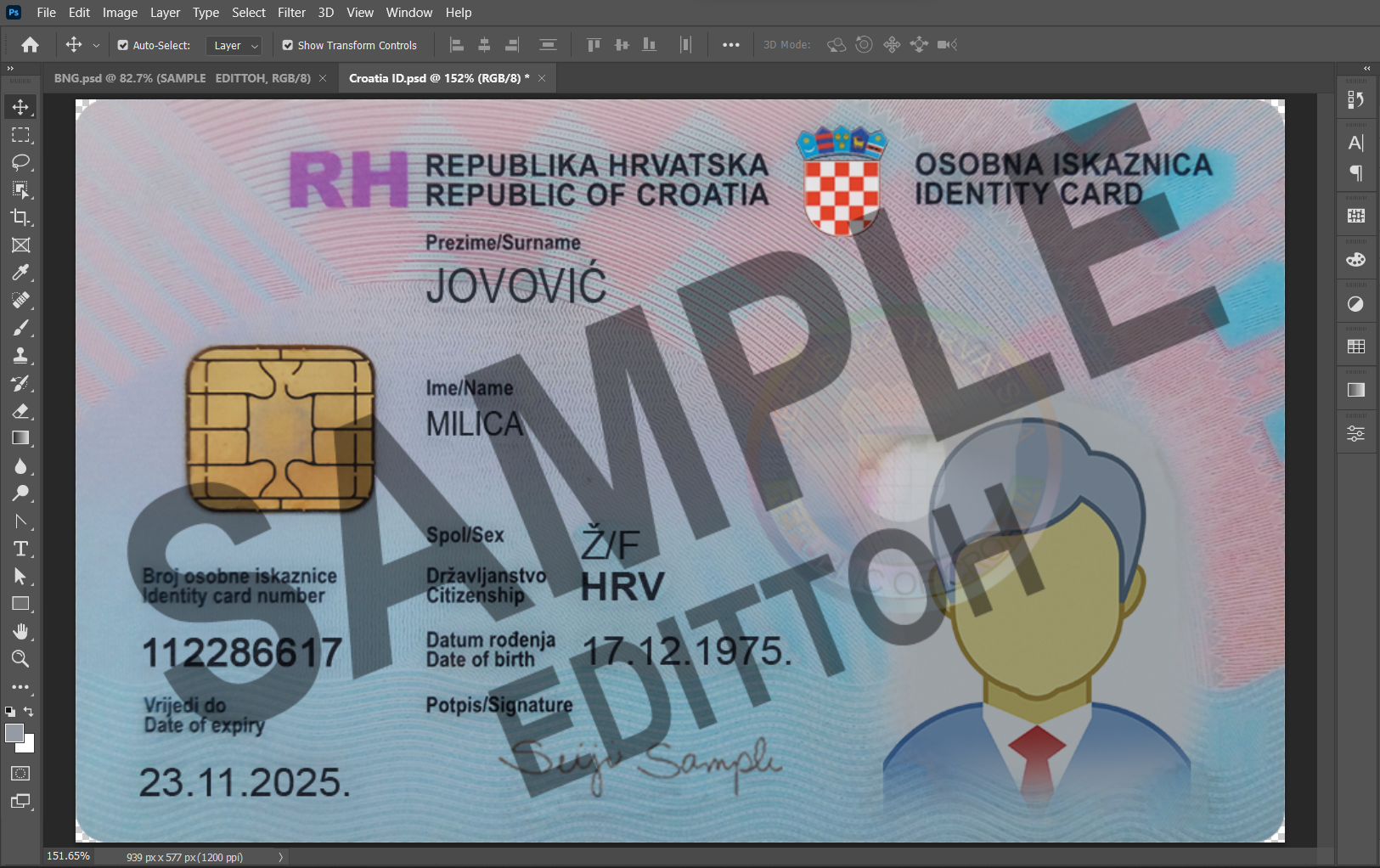Screen dimensions: 1380x868
Task: Select the Clone Stamp tool
Action: (20, 356)
